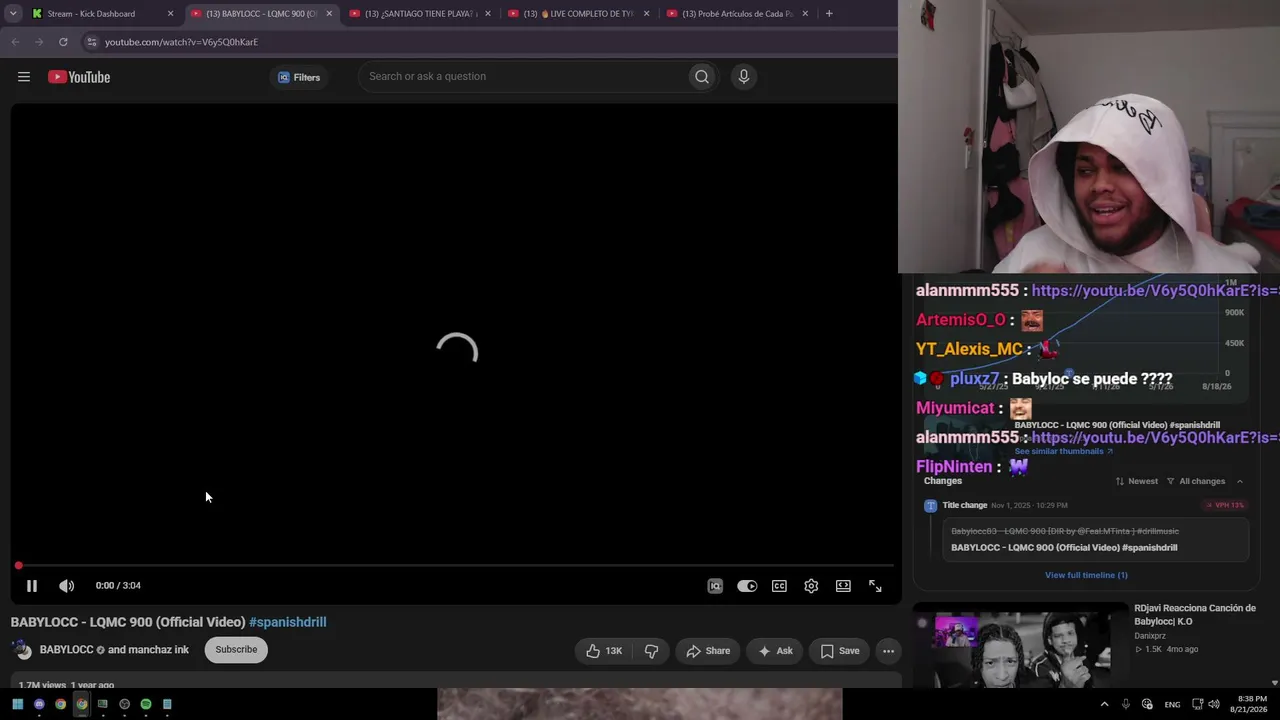1280x720 pixels.
Task: Open the Filters button beside search
Action: click(299, 77)
